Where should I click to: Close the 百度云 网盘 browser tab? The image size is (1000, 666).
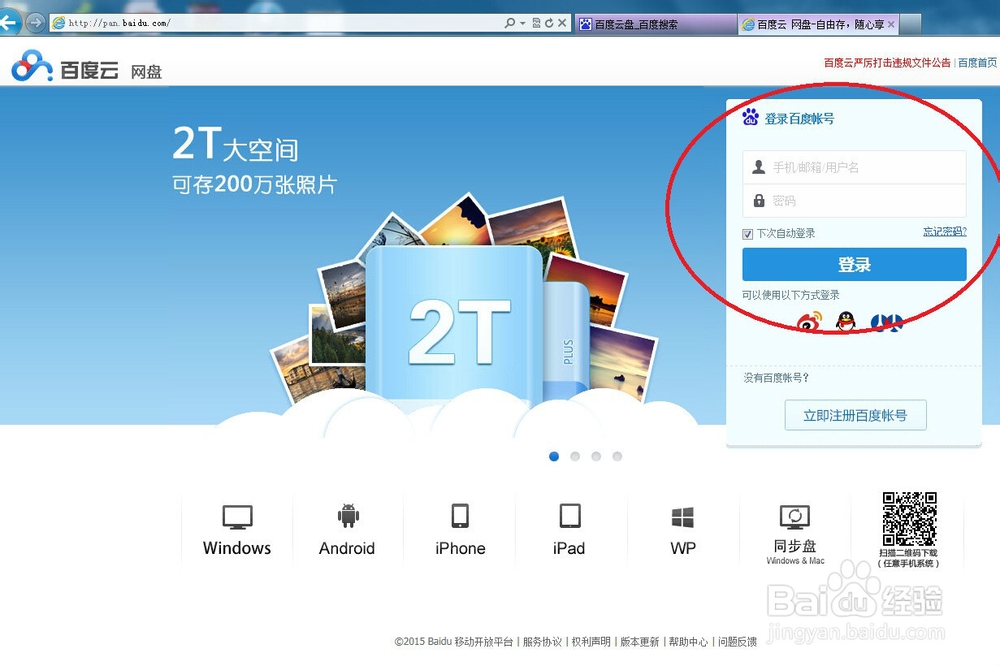(x=891, y=24)
